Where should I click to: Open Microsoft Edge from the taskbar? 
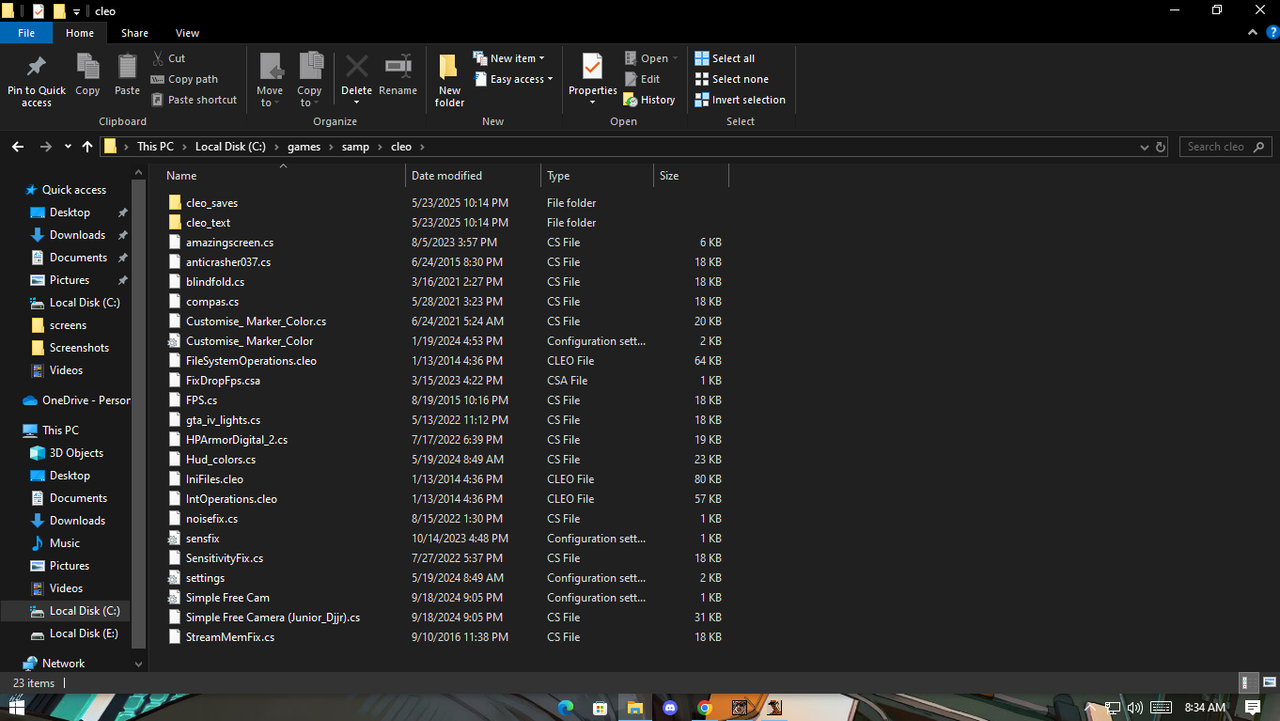[565, 708]
